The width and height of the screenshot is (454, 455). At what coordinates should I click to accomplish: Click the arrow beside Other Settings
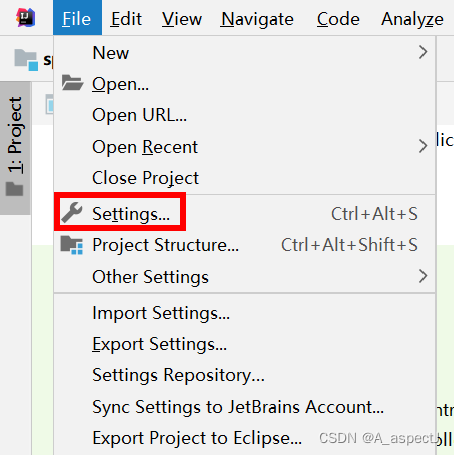point(423,276)
